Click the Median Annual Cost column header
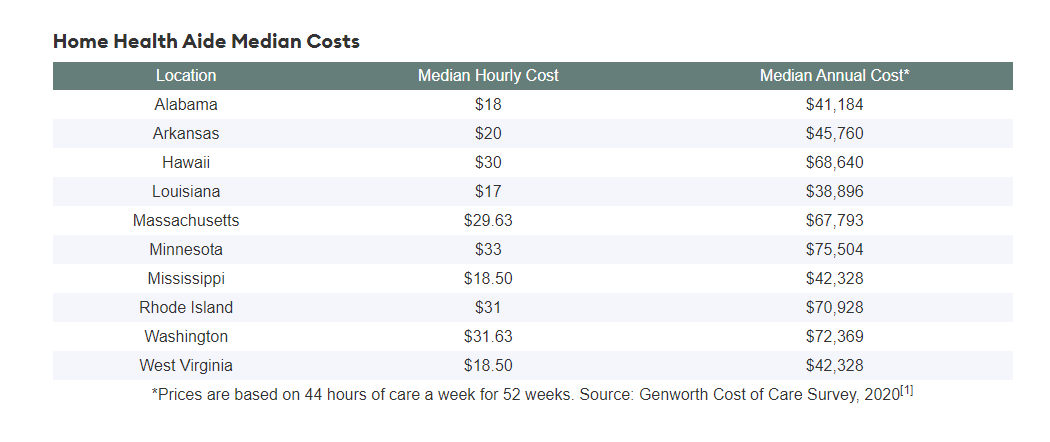This screenshot has width=1050, height=442. 834,76
